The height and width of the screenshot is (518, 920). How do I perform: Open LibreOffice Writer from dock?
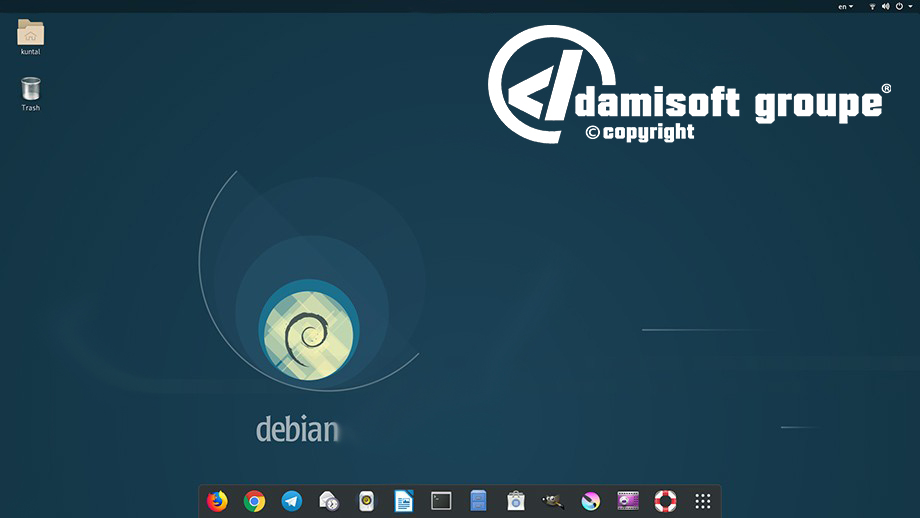(403, 501)
